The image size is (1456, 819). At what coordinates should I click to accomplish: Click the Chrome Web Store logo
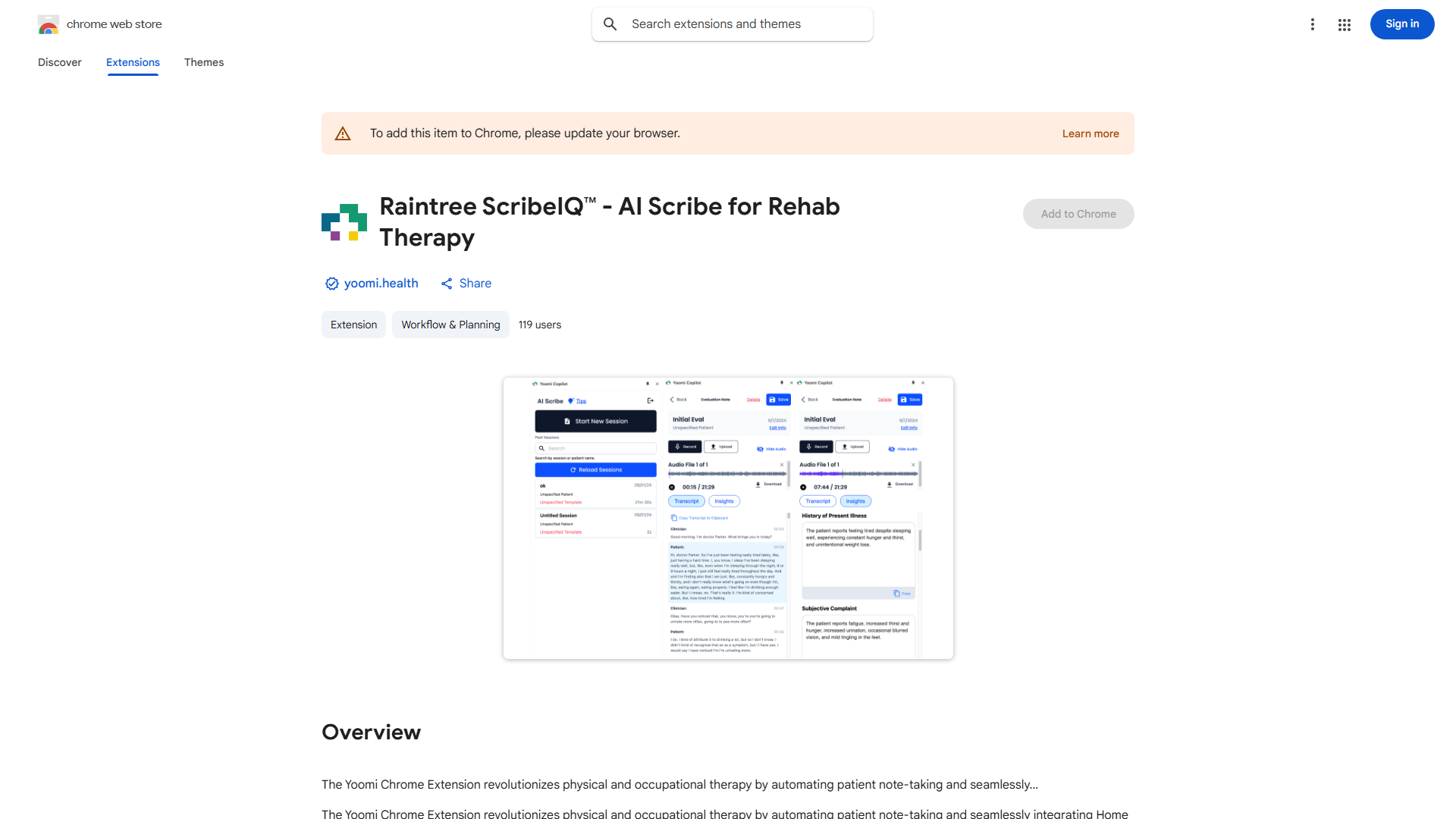pyautogui.click(x=49, y=24)
